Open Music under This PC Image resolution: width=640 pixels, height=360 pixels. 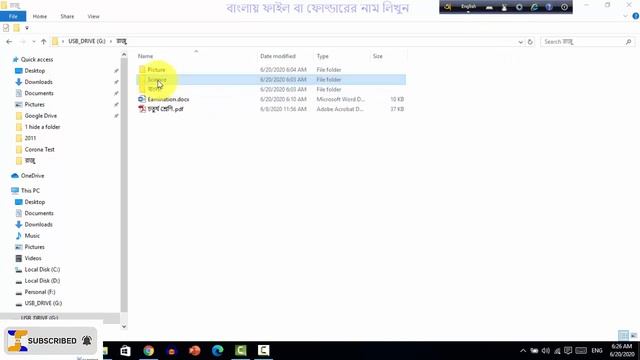(32, 236)
